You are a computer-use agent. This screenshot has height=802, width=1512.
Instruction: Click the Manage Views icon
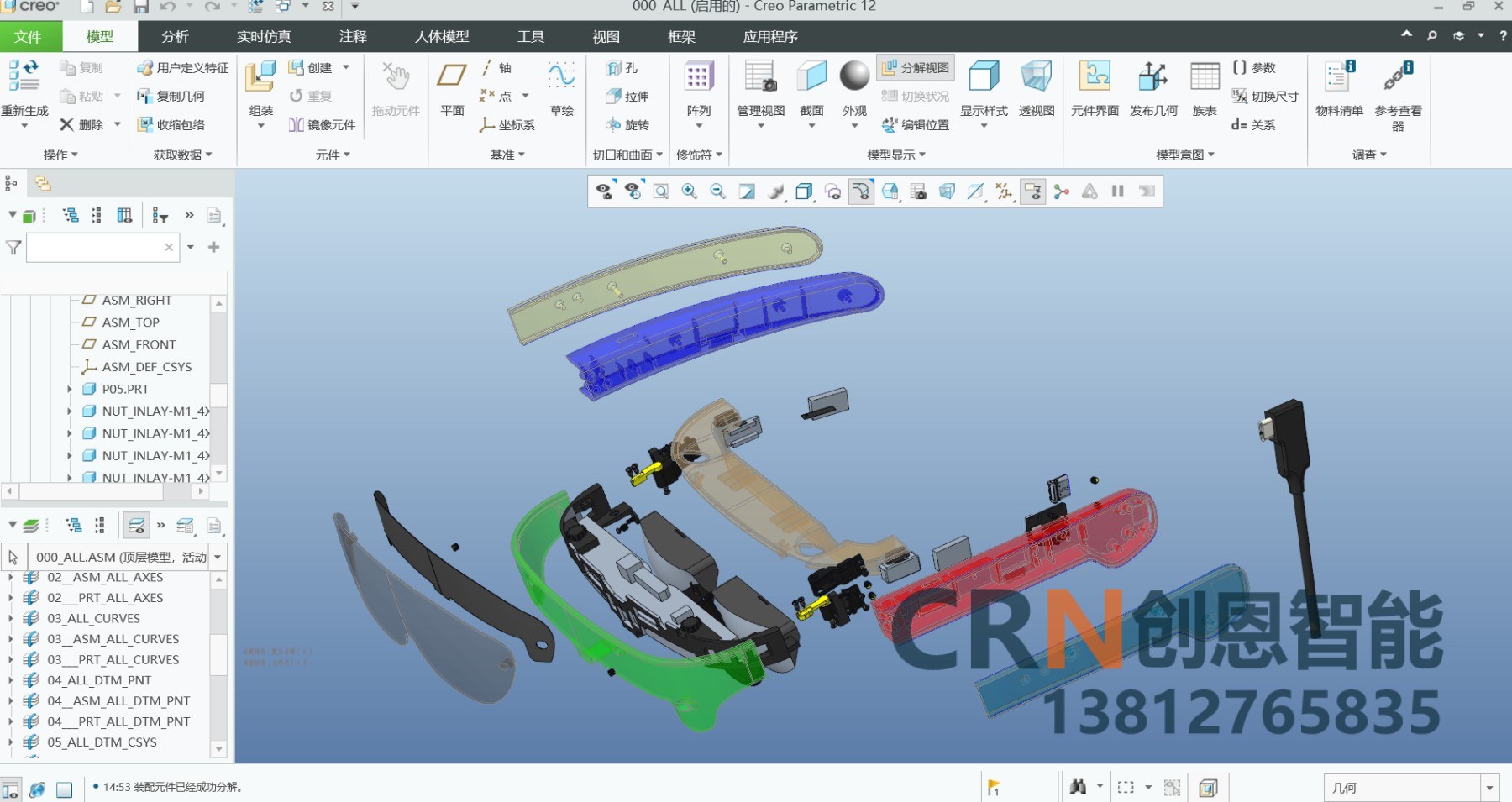pos(760,76)
